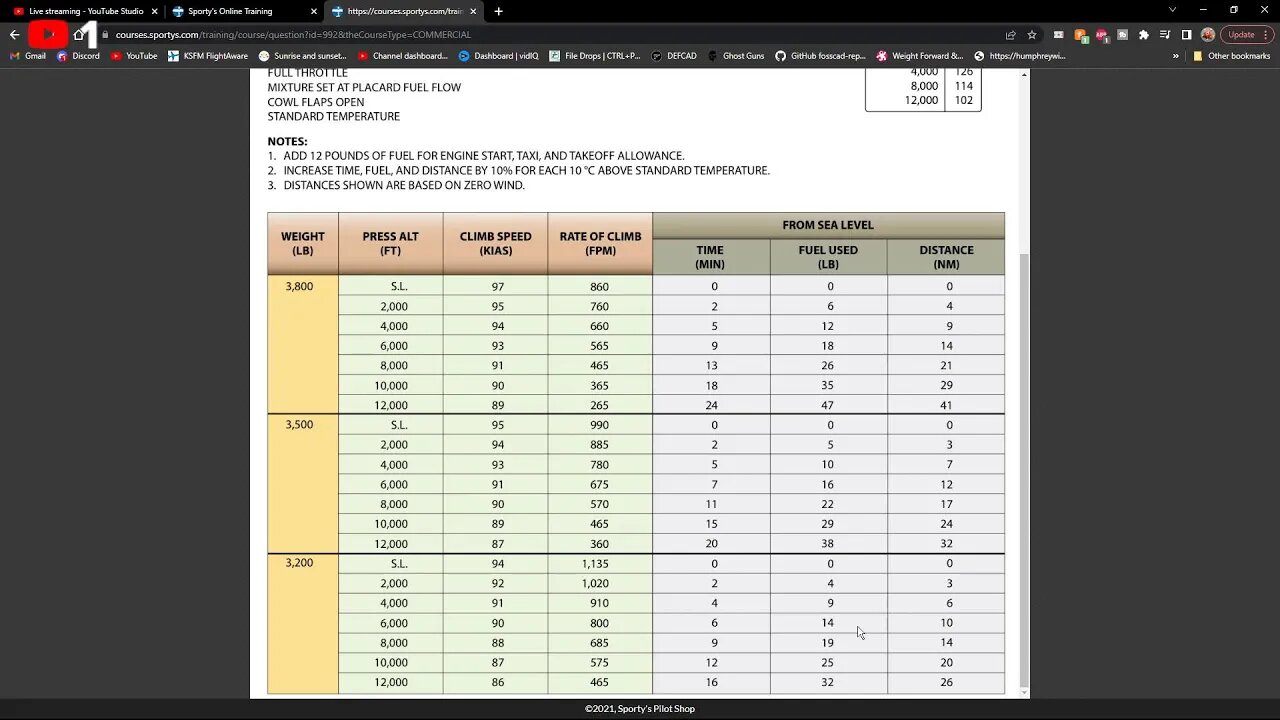This screenshot has height=720, width=1280.
Task: Toggle the browser side panel icon
Action: click(1186, 34)
